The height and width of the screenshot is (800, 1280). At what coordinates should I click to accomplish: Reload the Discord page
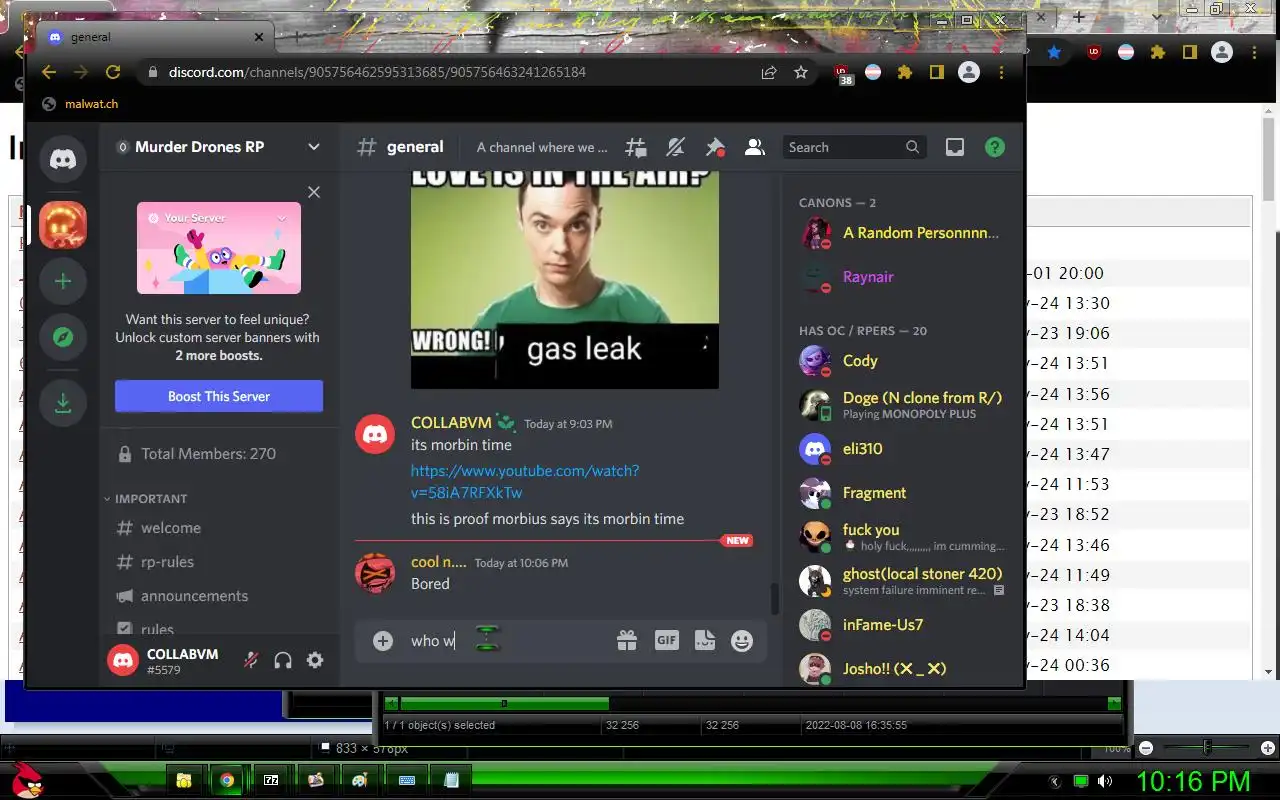[113, 72]
